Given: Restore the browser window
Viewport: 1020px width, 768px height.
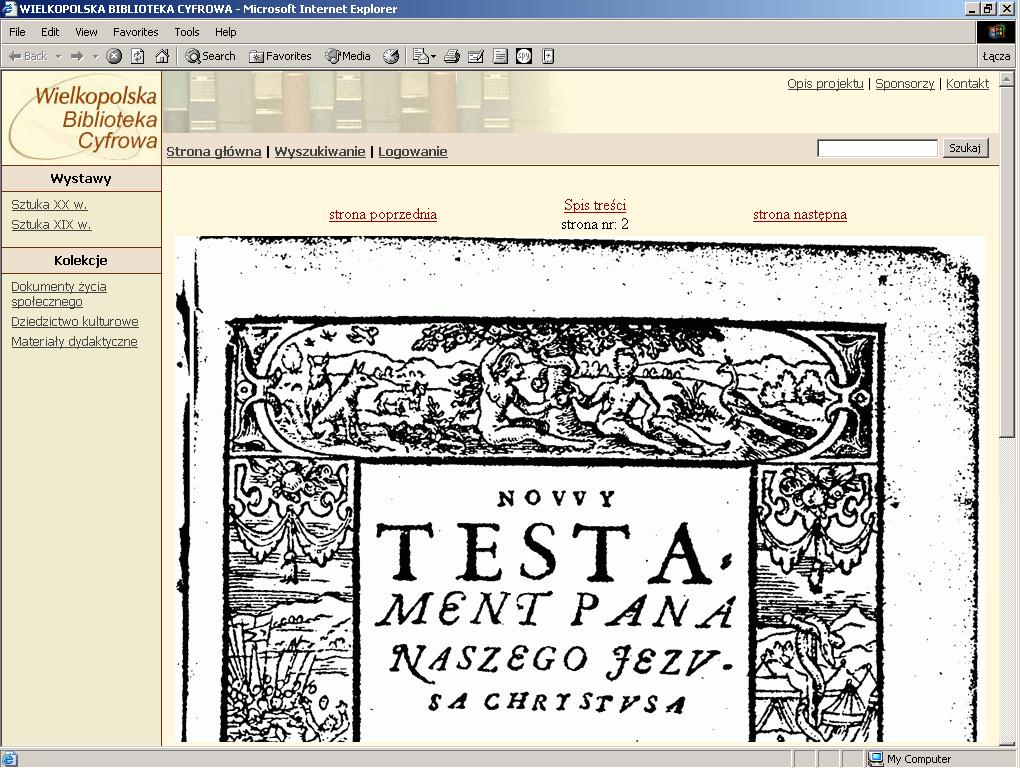Looking at the screenshot, I should 989,8.
